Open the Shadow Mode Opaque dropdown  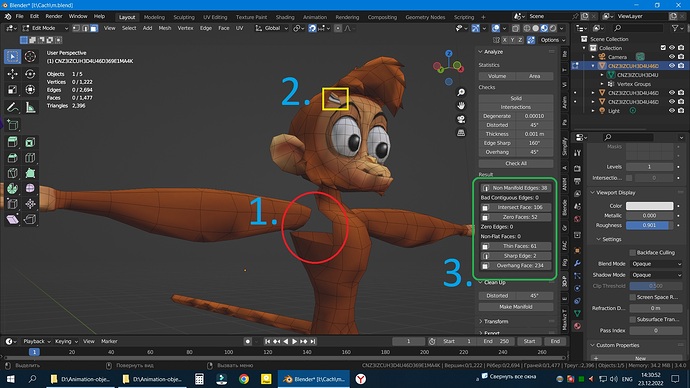656,275
